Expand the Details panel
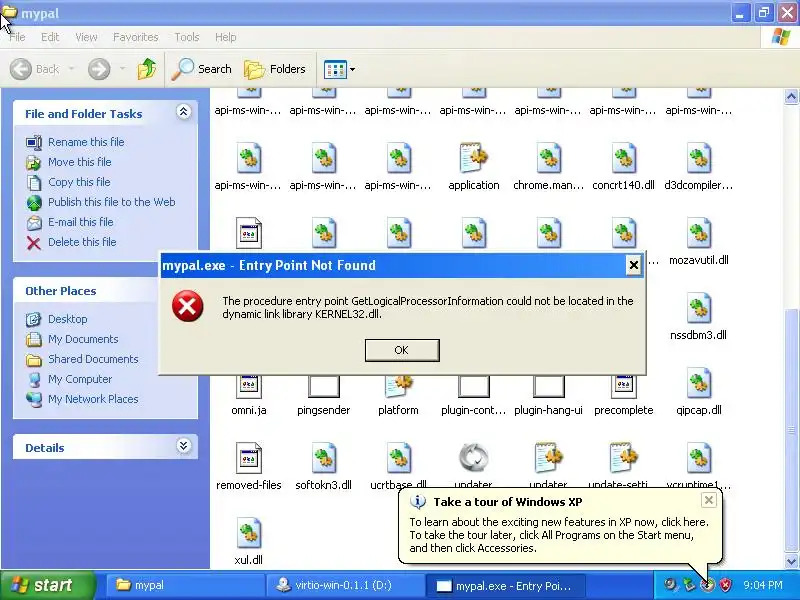Viewport: 800px width, 600px height. [183, 446]
